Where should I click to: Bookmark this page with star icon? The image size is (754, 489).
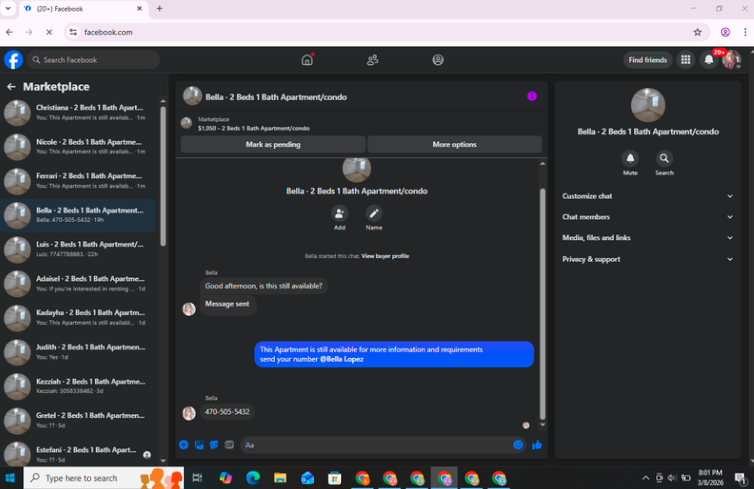(697, 32)
